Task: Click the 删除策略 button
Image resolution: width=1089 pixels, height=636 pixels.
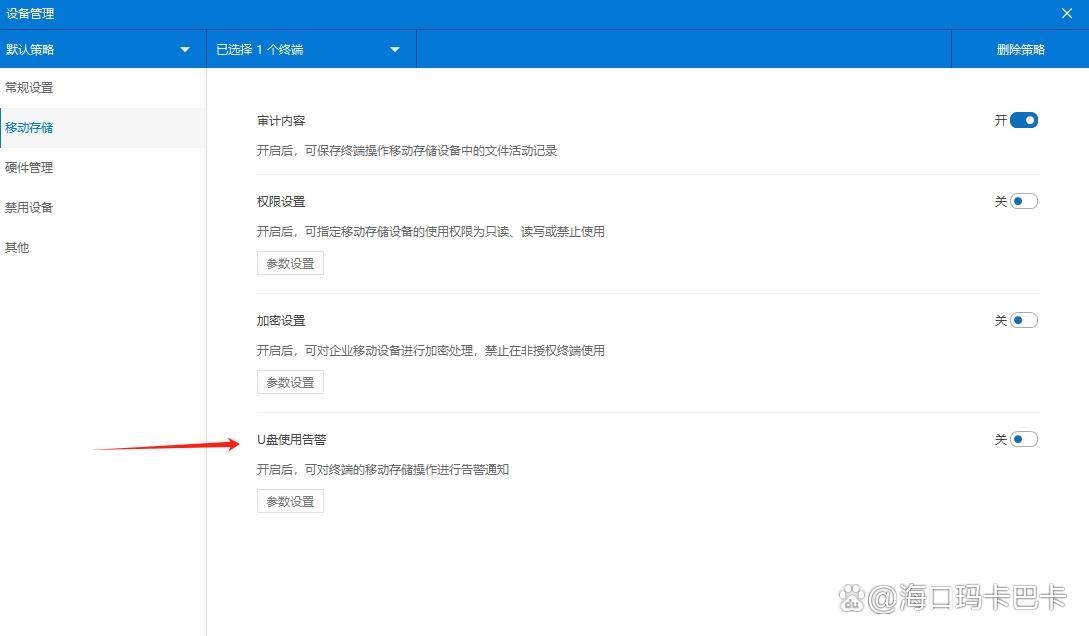Action: pyautogui.click(x=1019, y=48)
